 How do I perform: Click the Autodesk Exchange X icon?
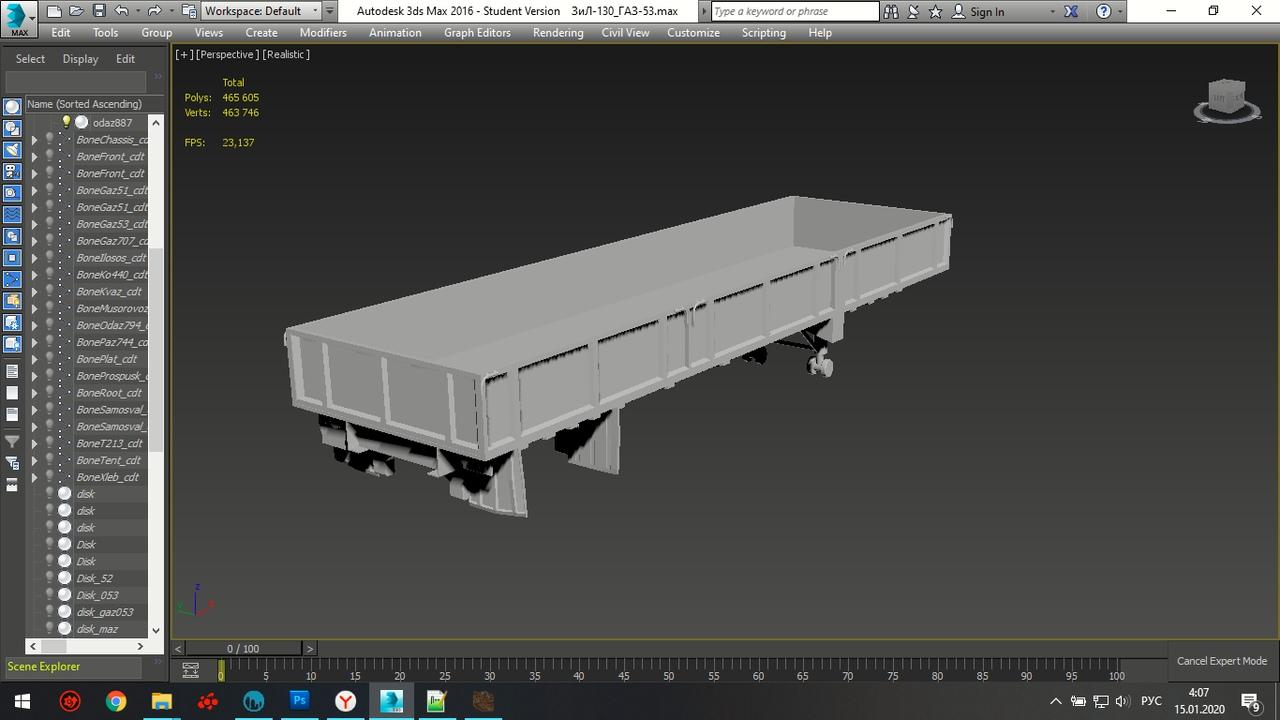click(1071, 12)
